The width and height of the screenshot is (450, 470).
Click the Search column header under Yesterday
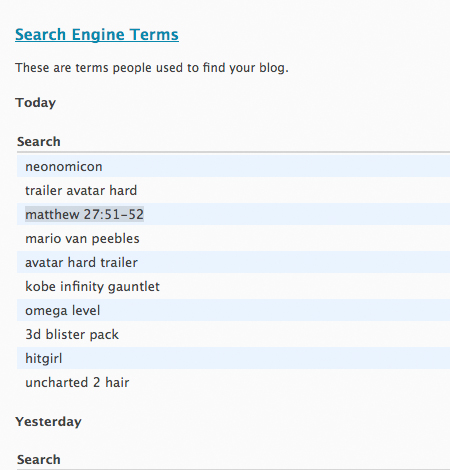click(x=39, y=460)
